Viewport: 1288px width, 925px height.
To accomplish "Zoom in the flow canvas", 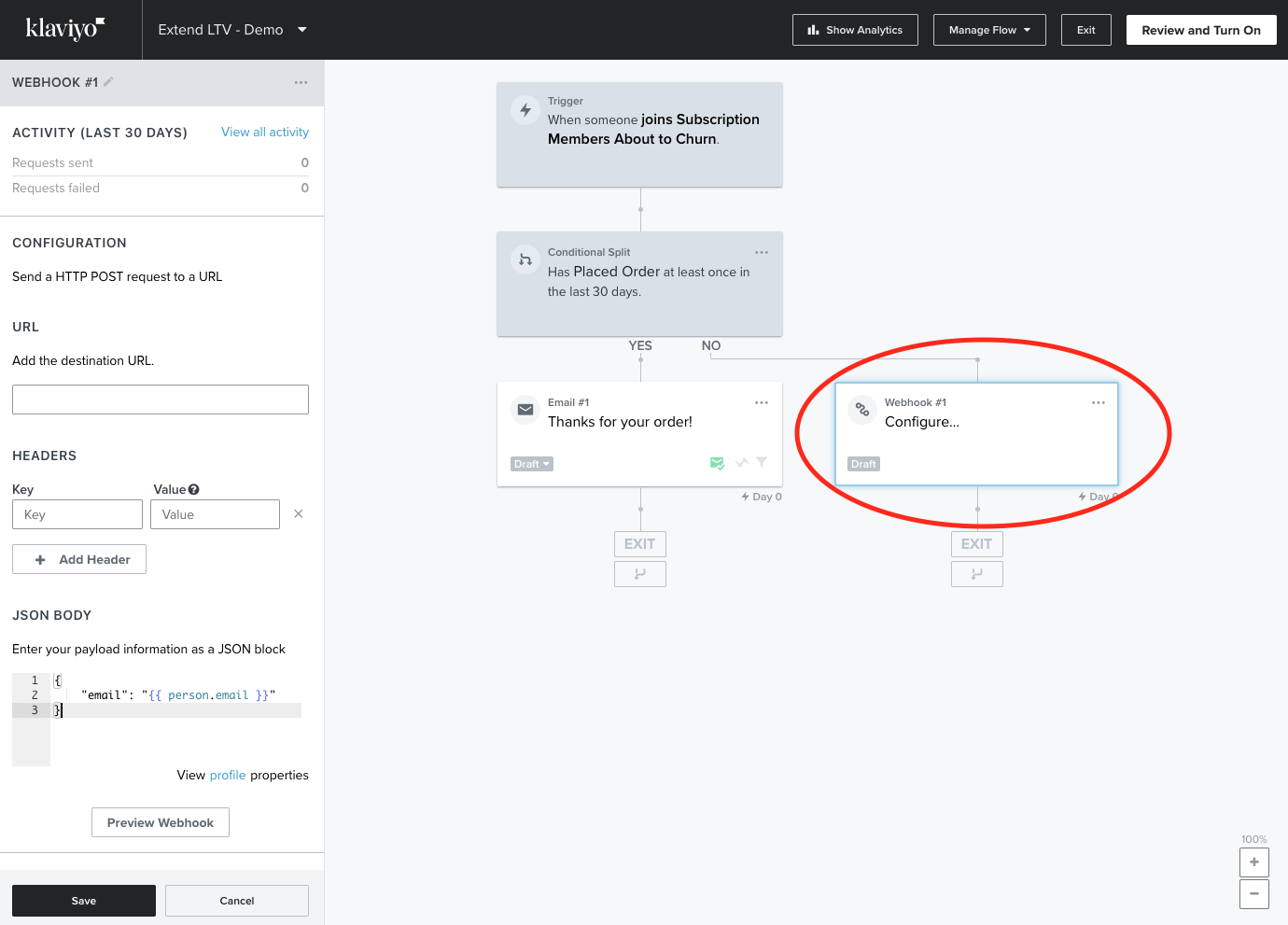I will point(1254,862).
